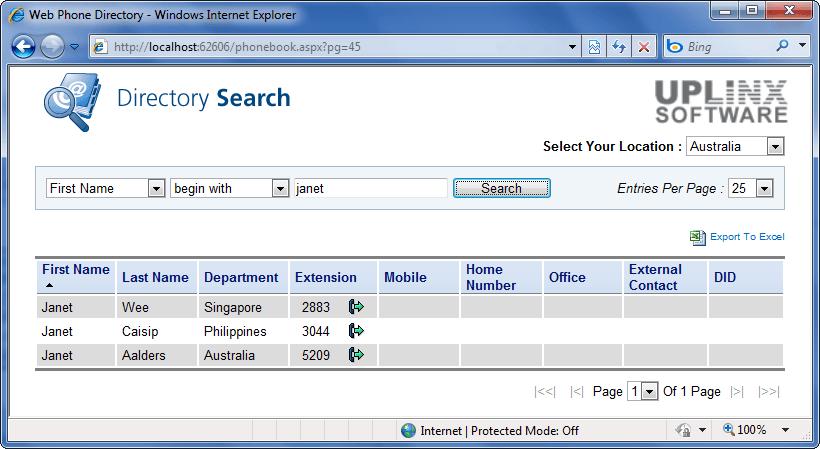This screenshot has width=820, height=449.
Task: Sort by Department column header
Action: 241,277
